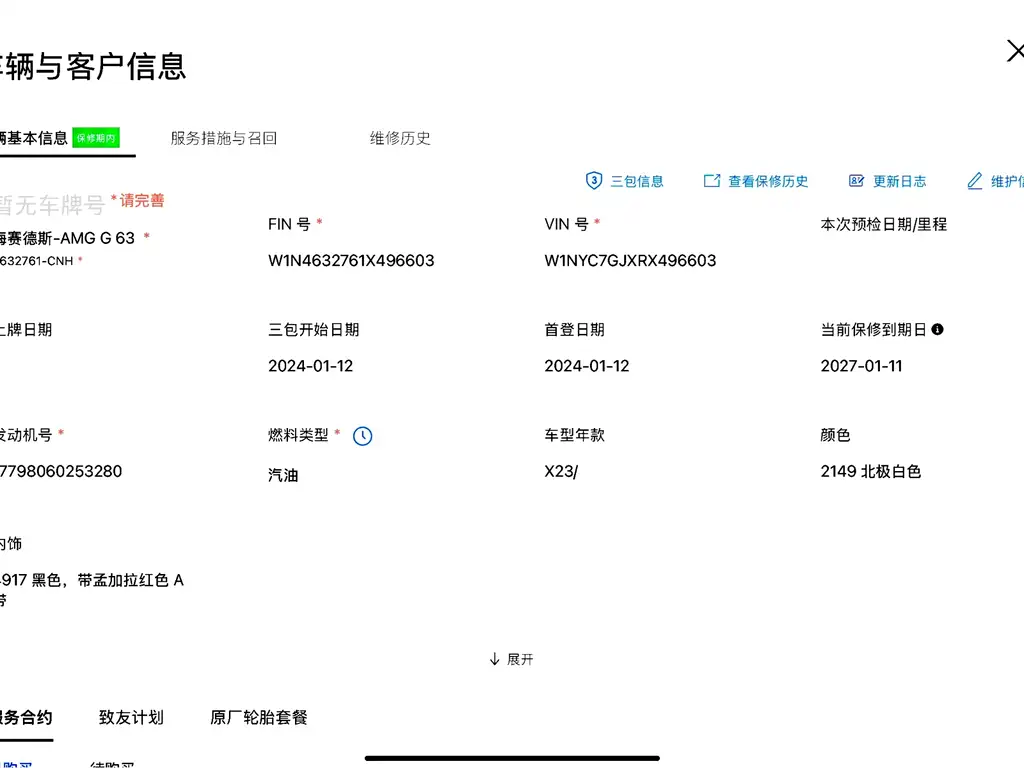Expand more details via 展开
Image resolution: width=1024 pixels, height=768 pixels.
[520, 659]
